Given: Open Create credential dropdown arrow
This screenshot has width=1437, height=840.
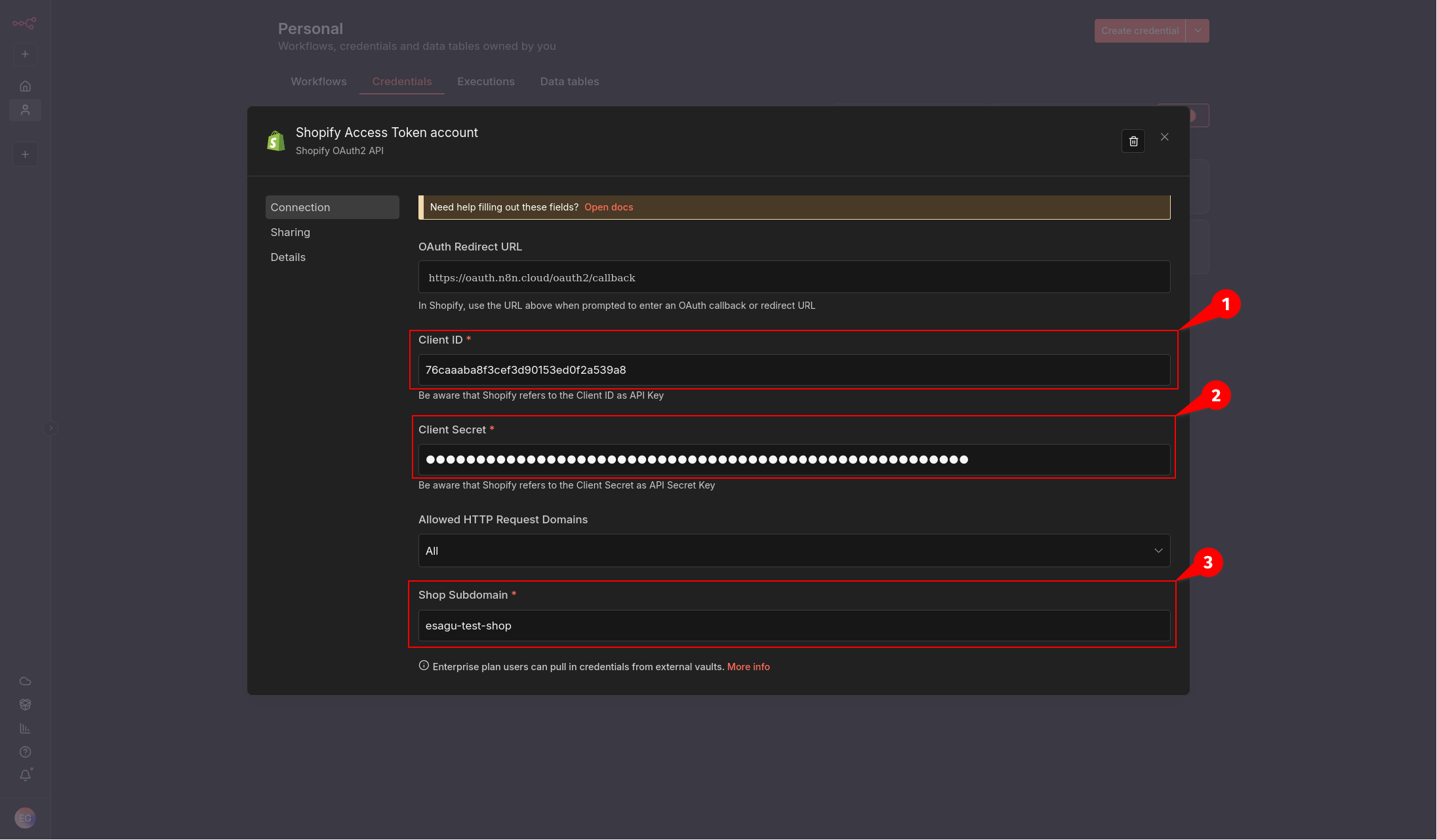Looking at the screenshot, I should 1197,31.
